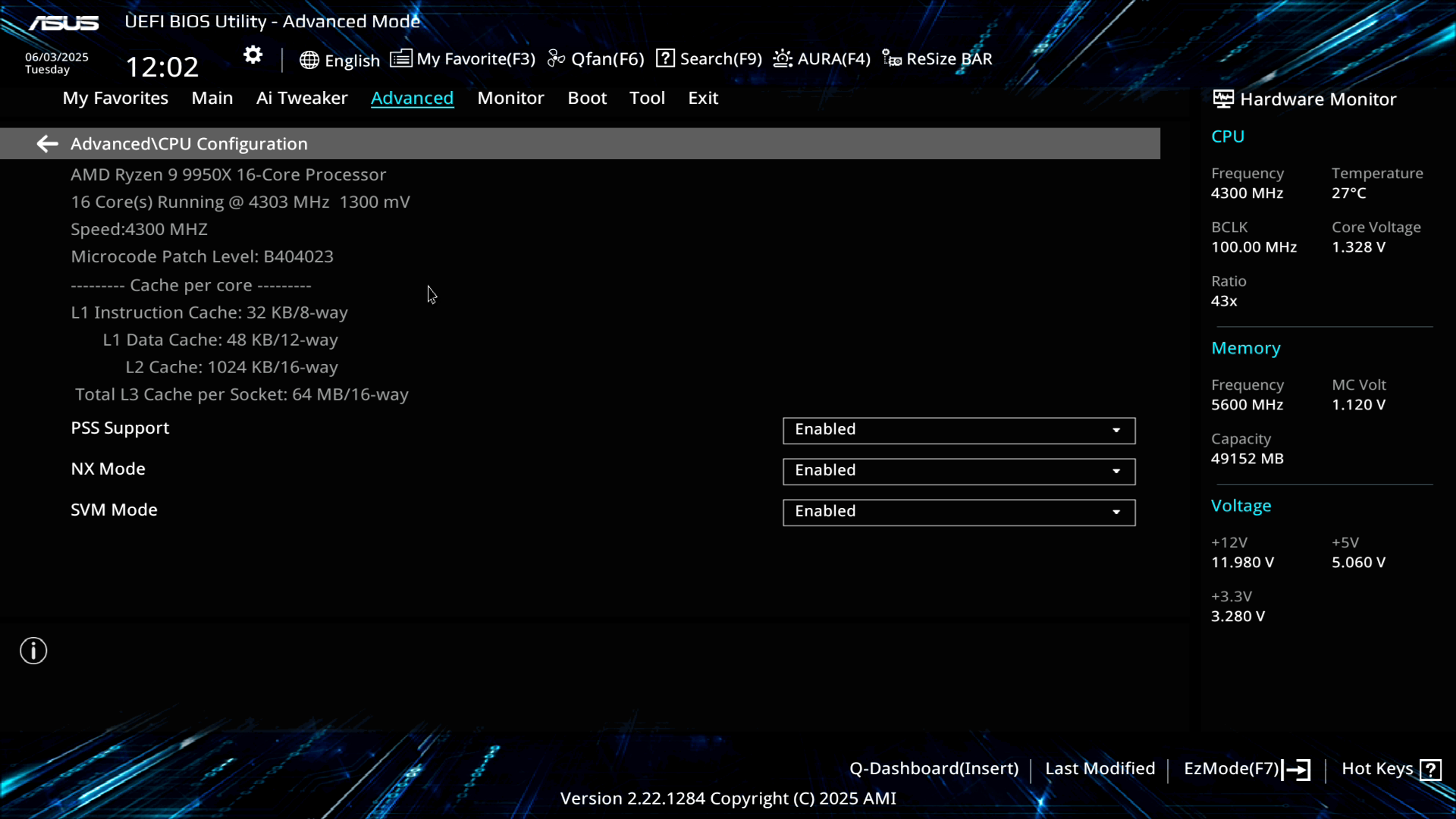Screen dimensions: 1456x819
Task: Click the globe language icon
Action: click(x=309, y=60)
